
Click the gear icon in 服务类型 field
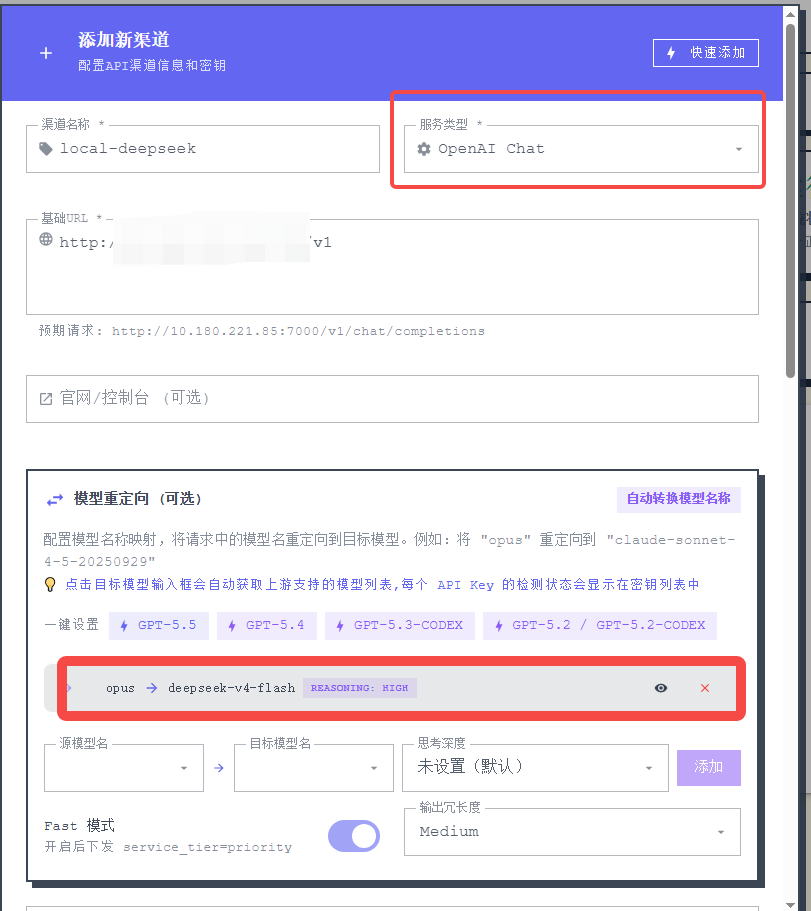424,149
